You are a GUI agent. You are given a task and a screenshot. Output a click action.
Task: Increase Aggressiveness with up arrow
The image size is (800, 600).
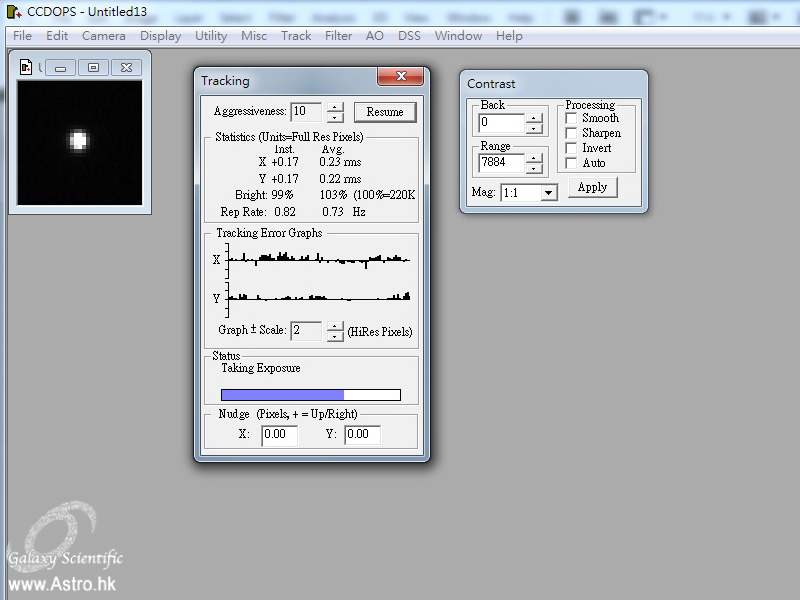335,107
